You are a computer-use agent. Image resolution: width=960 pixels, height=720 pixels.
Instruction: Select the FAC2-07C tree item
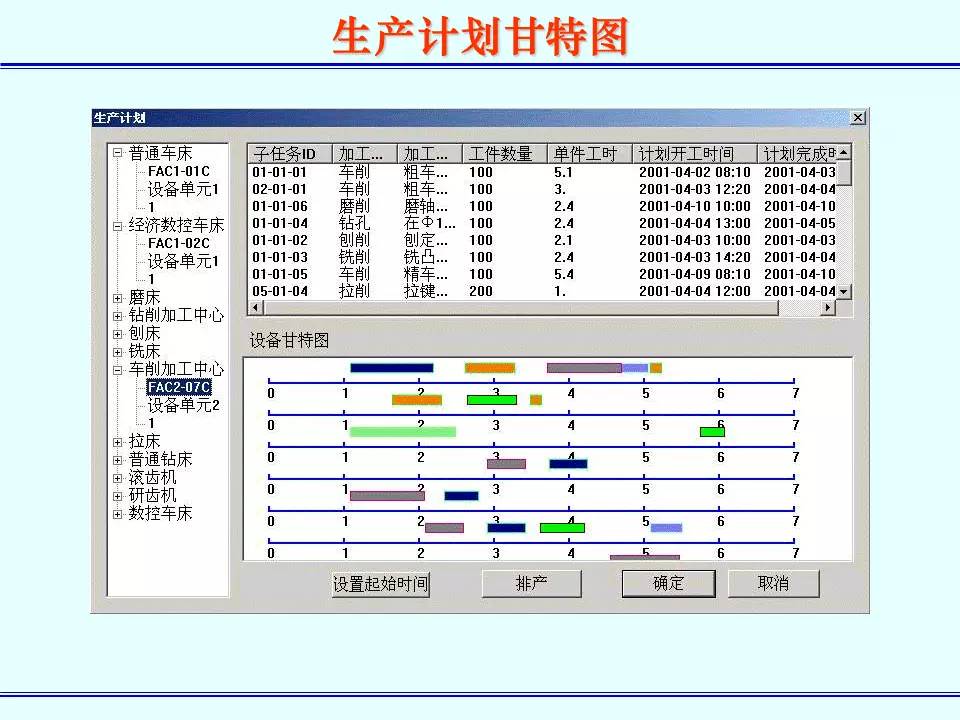point(178,388)
